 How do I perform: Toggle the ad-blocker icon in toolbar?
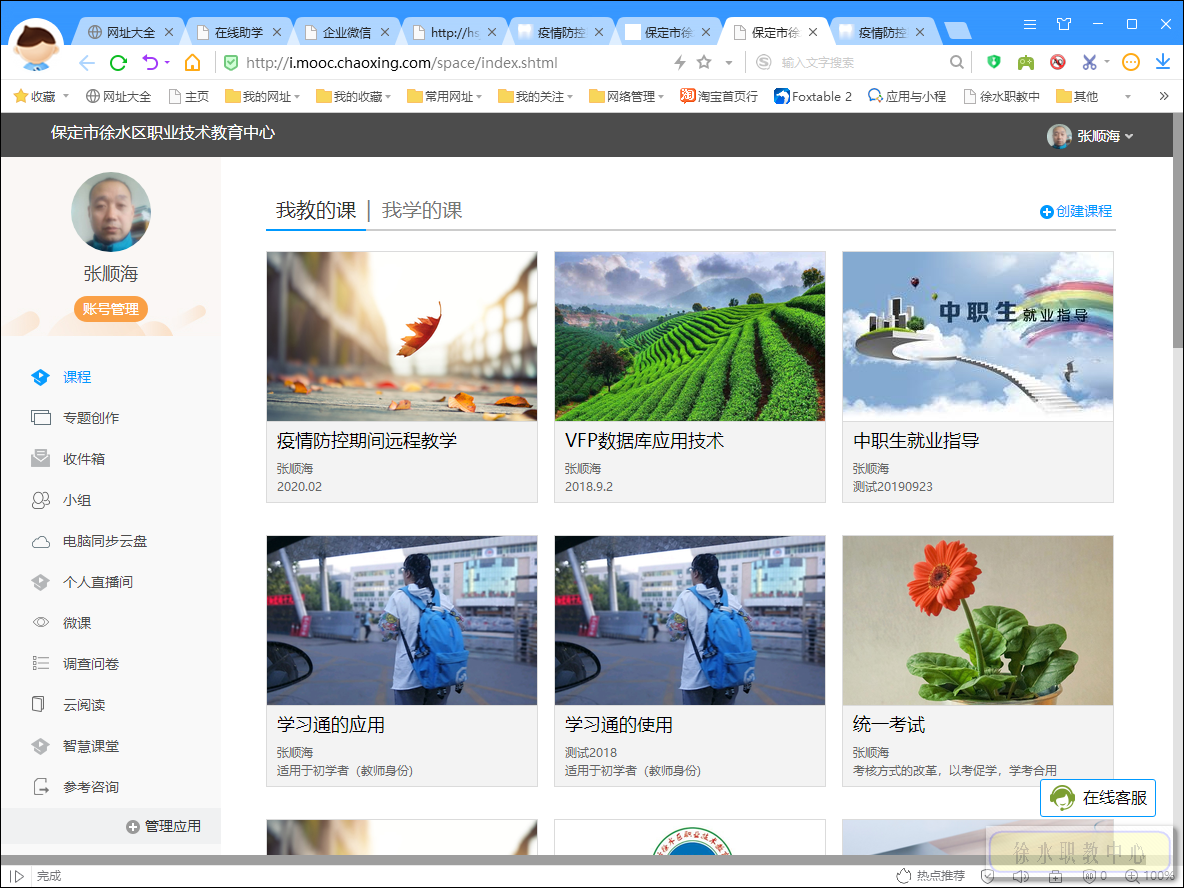point(1057,62)
